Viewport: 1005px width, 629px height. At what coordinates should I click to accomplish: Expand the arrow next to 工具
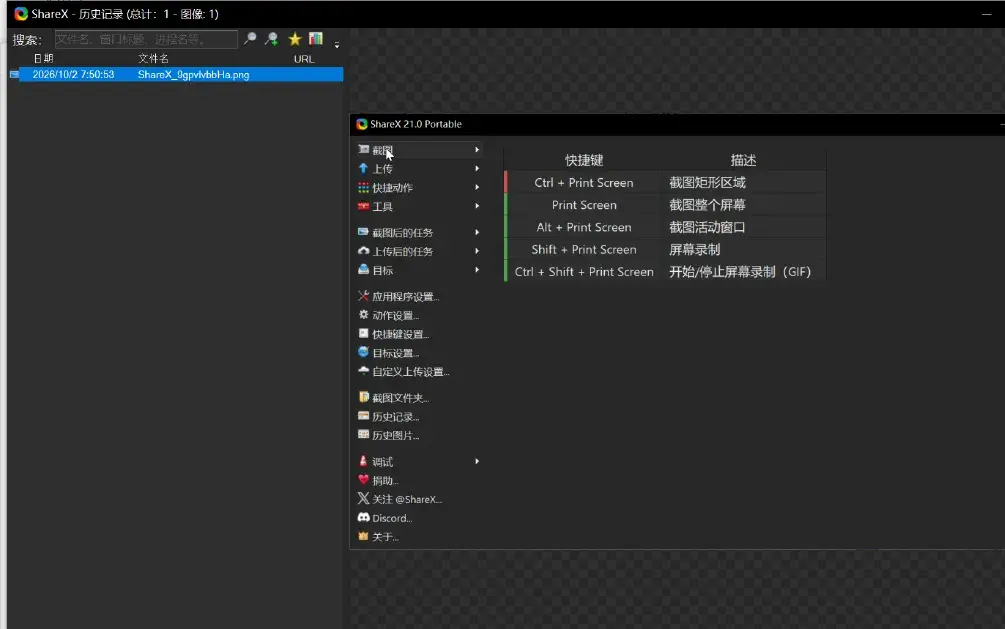[477, 206]
